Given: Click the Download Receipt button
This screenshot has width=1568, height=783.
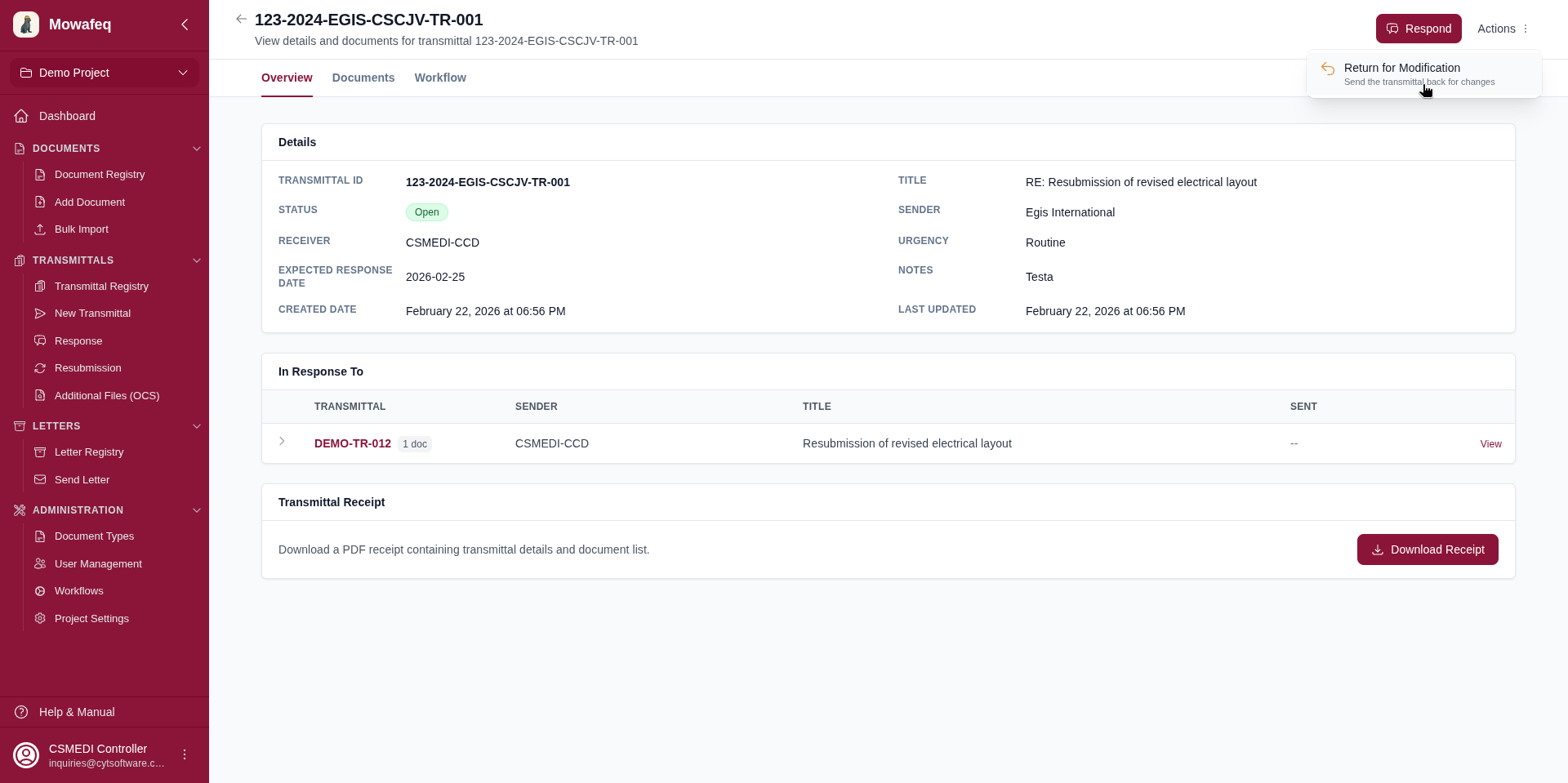Looking at the screenshot, I should (1427, 549).
